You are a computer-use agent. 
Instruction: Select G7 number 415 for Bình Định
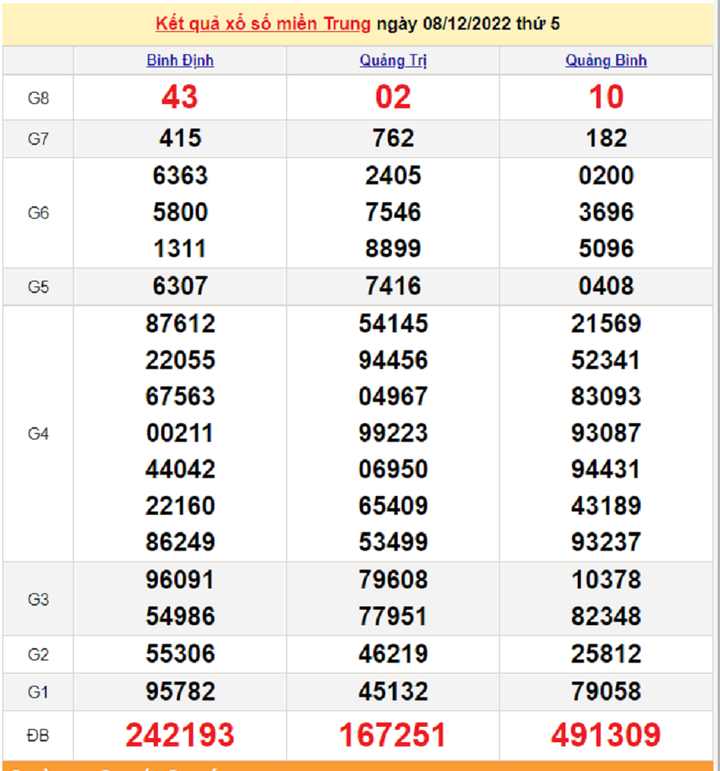[x=180, y=138]
